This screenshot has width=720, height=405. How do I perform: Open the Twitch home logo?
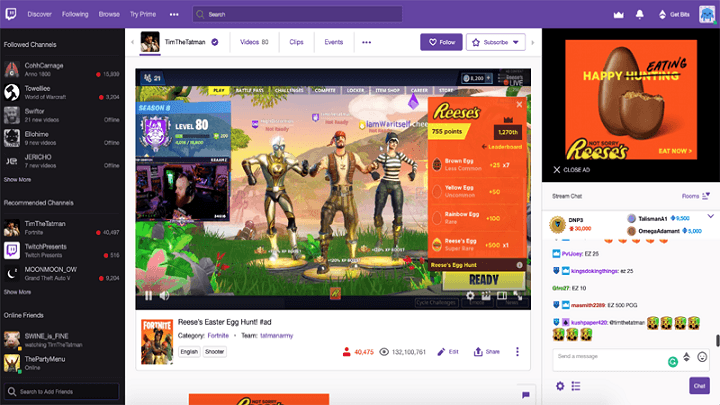click(x=11, y=14)
